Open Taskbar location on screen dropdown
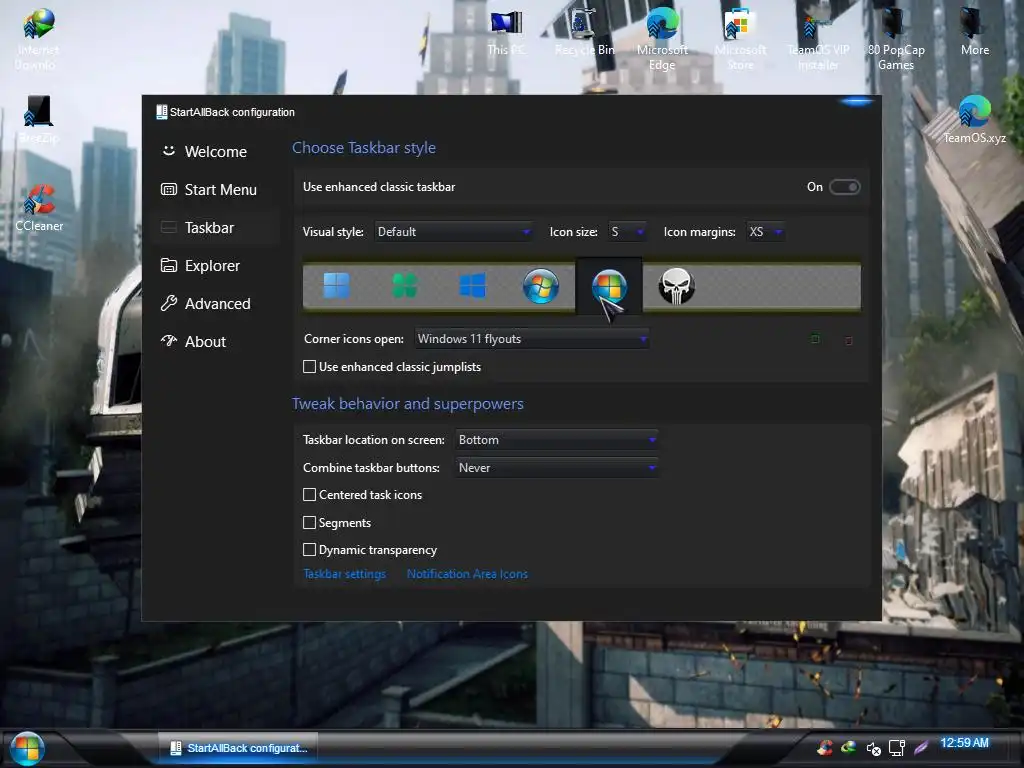The width and height of the screenshot is (1024, 768). coord(556,440)
